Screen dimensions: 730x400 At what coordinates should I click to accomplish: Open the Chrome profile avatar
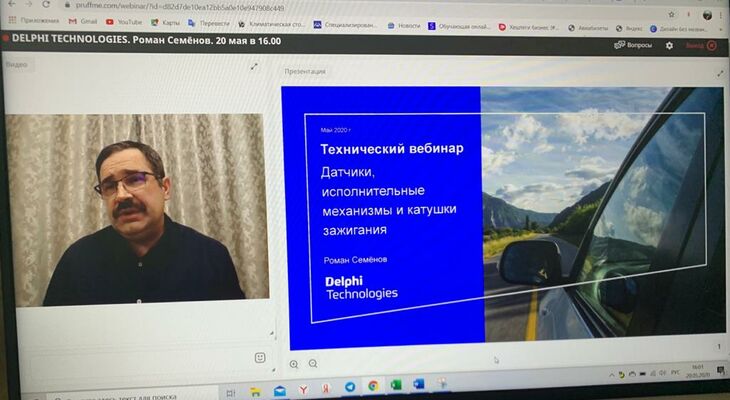[x=707, y=15]
